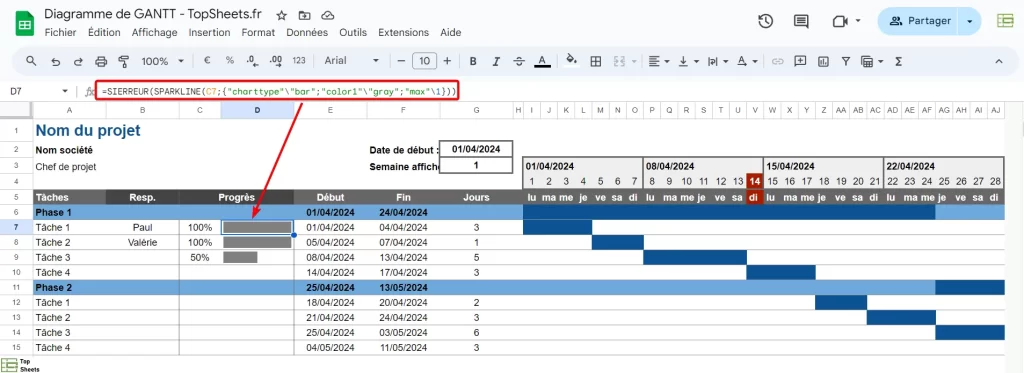Viewport: 1024px width, 373px height.
Task: Toggle italic formatting
Action: click(x=496, y=61)
